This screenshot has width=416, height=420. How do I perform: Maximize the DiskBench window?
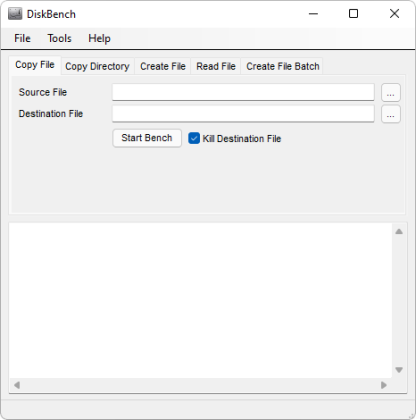click(x=353, y=14)
